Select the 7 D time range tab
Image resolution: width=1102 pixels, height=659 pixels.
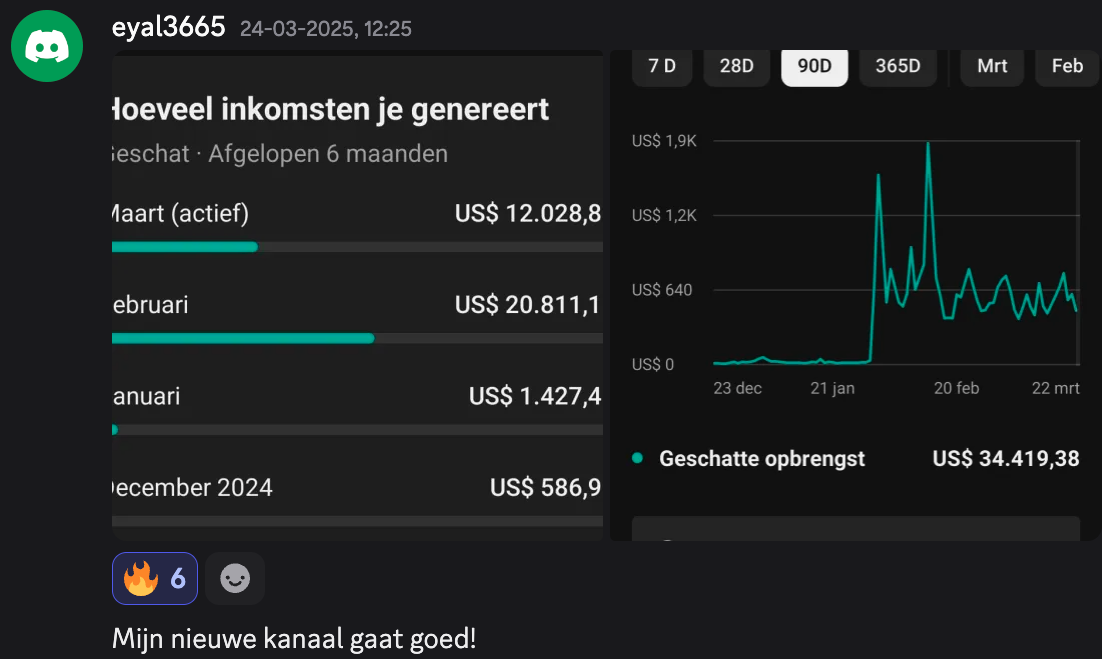pyautogui.click(x=662, y=66)
